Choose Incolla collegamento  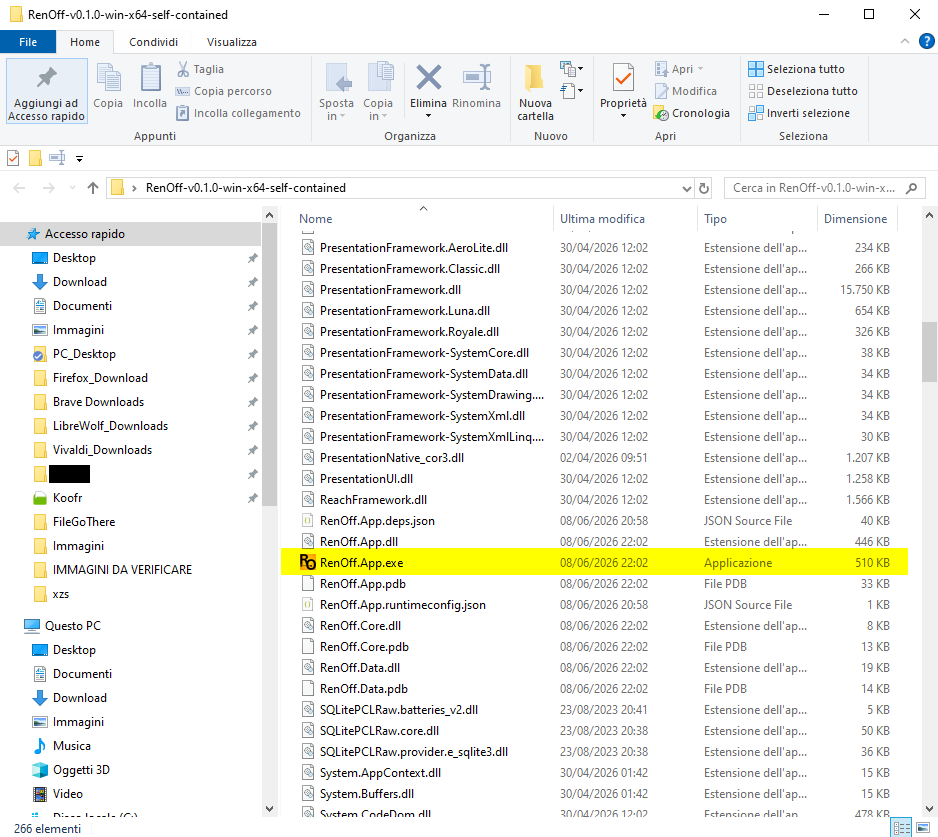pos(238,113)
